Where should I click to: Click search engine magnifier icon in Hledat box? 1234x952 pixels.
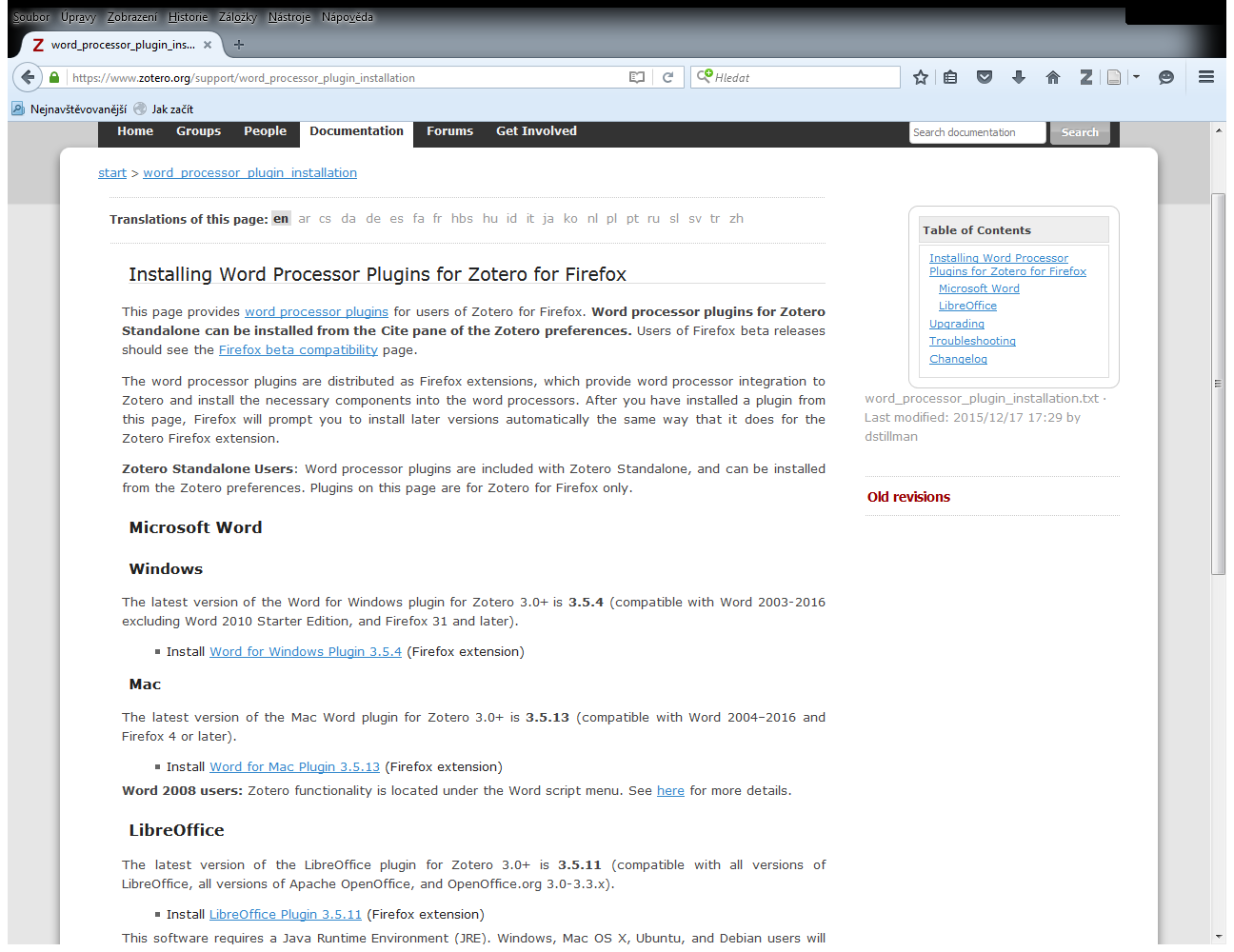pos(704,77)
